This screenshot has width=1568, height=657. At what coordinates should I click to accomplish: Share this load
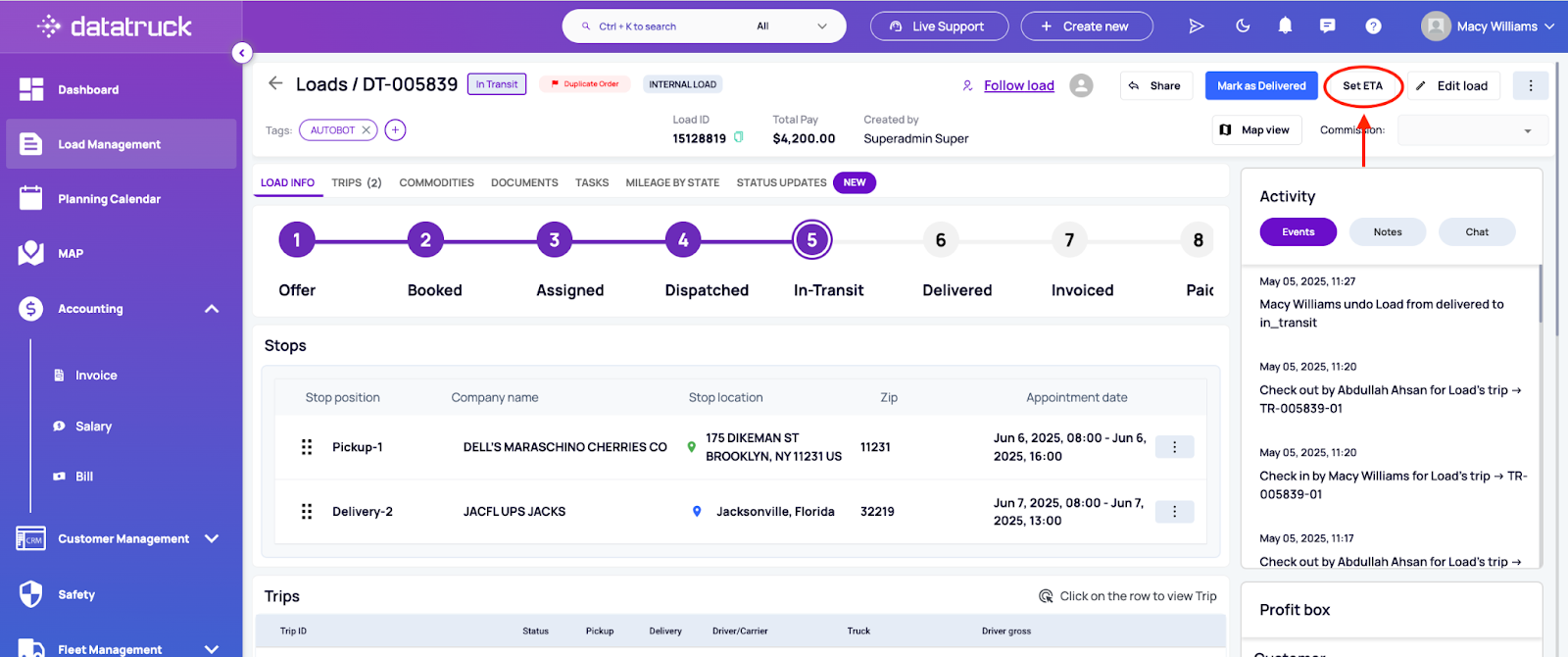[x=1156, y=85]
